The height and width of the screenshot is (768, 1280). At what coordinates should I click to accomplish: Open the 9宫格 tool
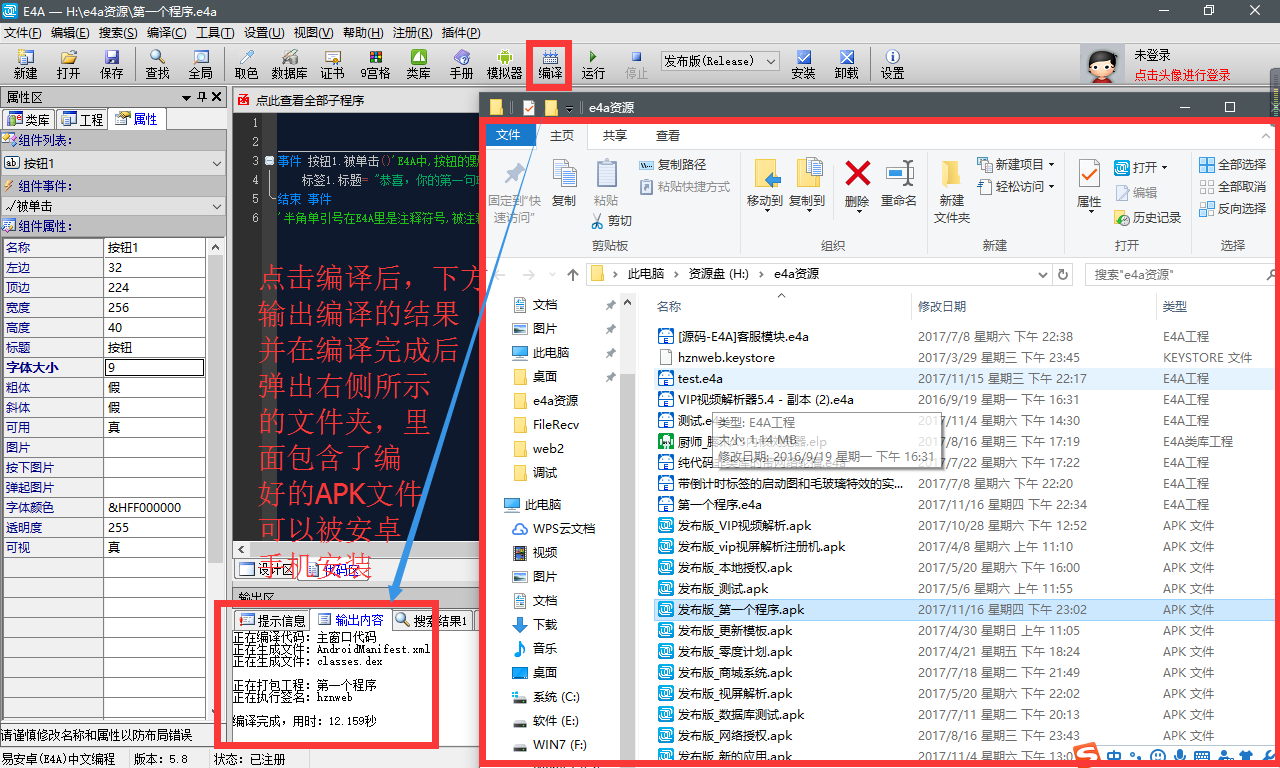tap(375, 64)
